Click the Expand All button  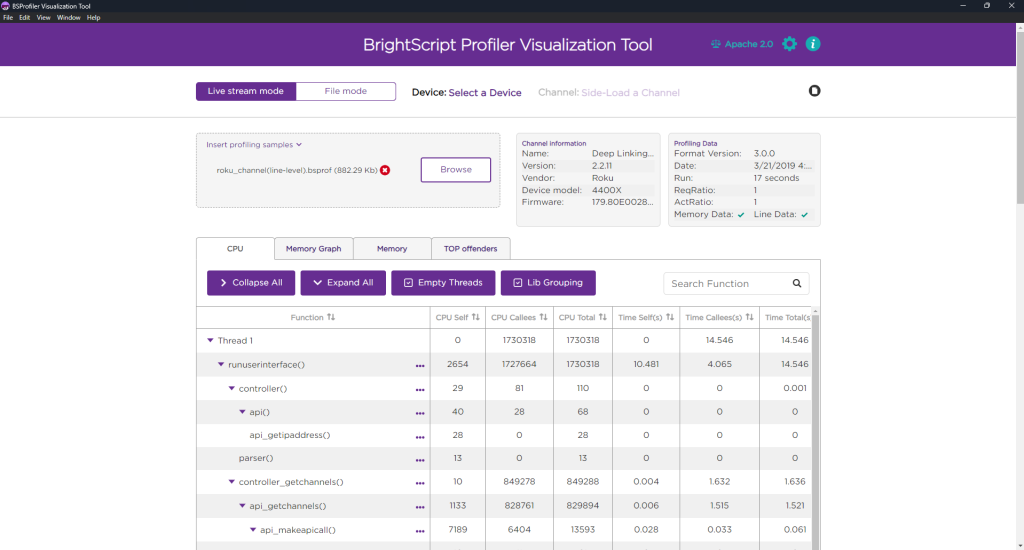[343, 283]
